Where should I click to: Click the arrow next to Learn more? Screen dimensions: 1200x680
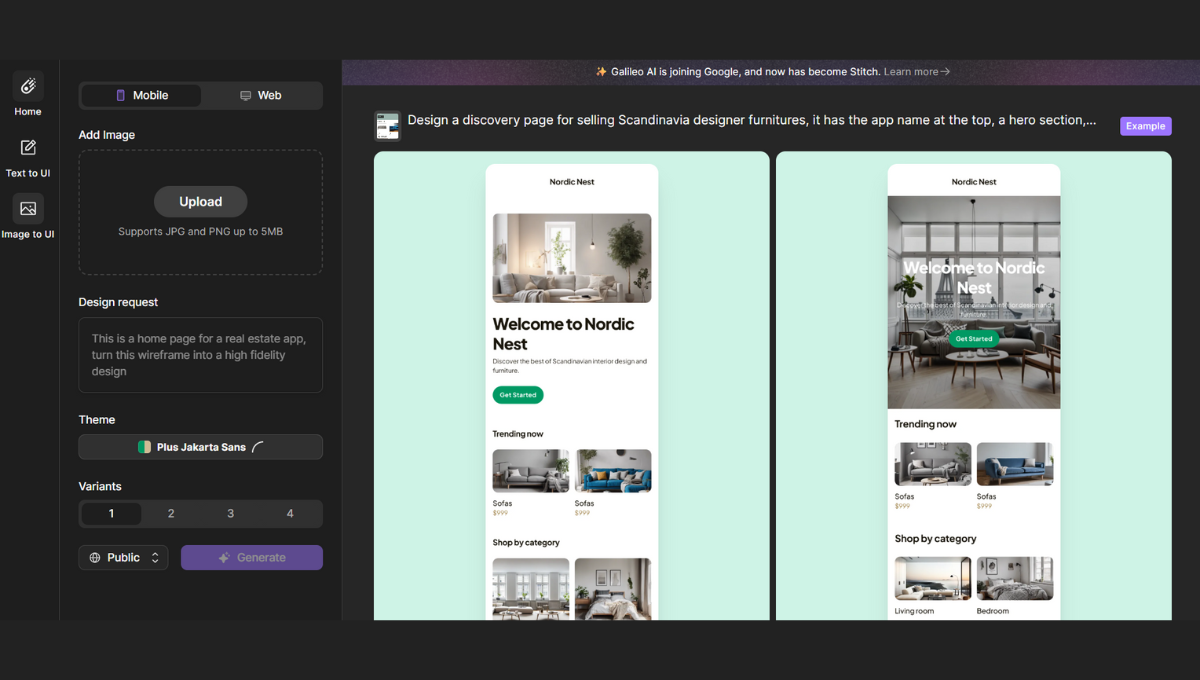click(945, 72)
